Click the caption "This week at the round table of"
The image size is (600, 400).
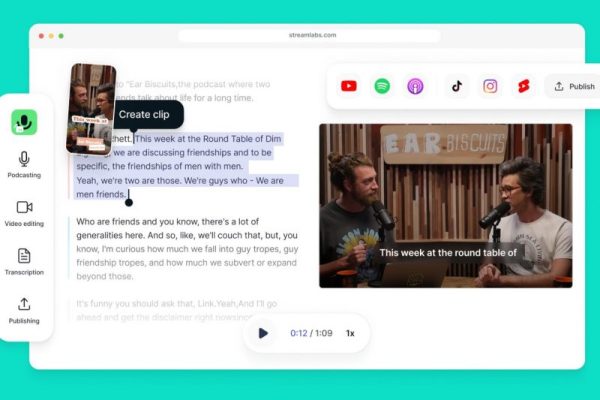click(x=448, y=253)
